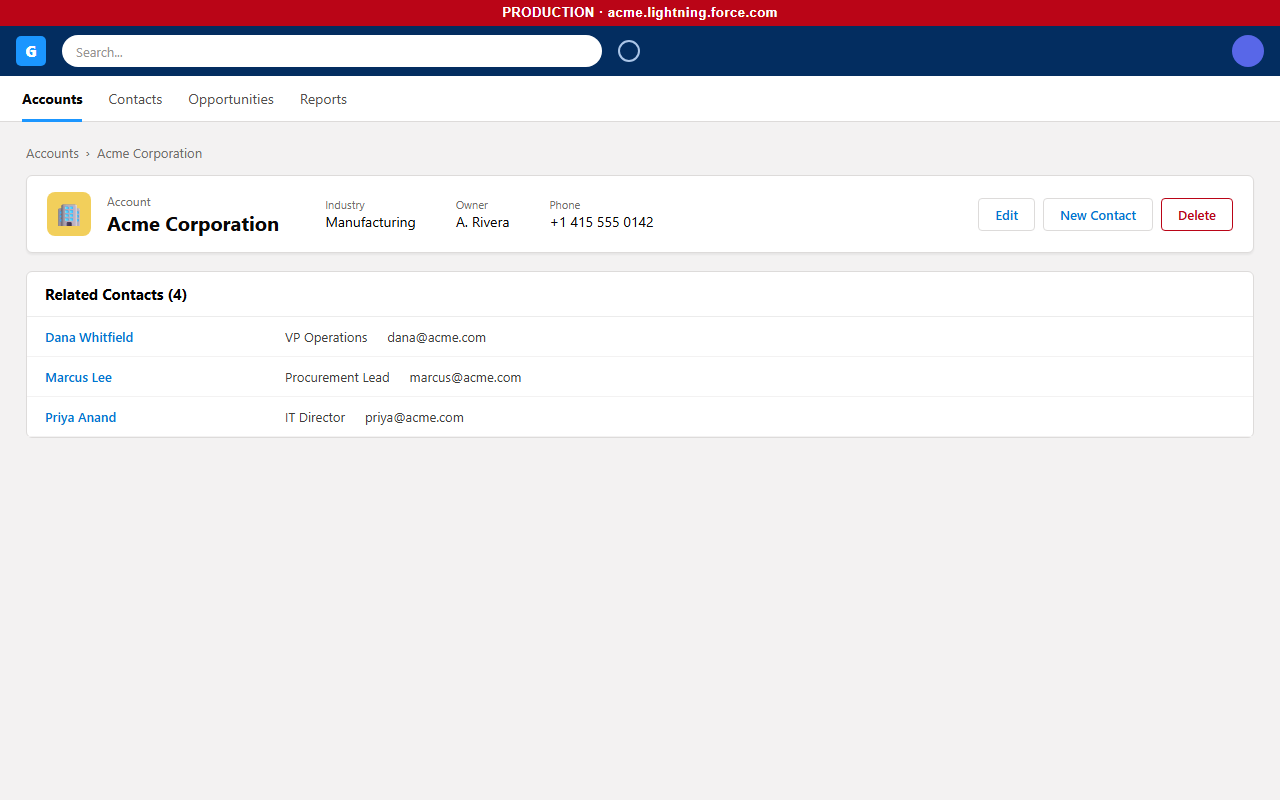1280x800 pixels.
Task: Click the PRODUCTION acme.lightning.force.com banner
Action: coord(640,13)
